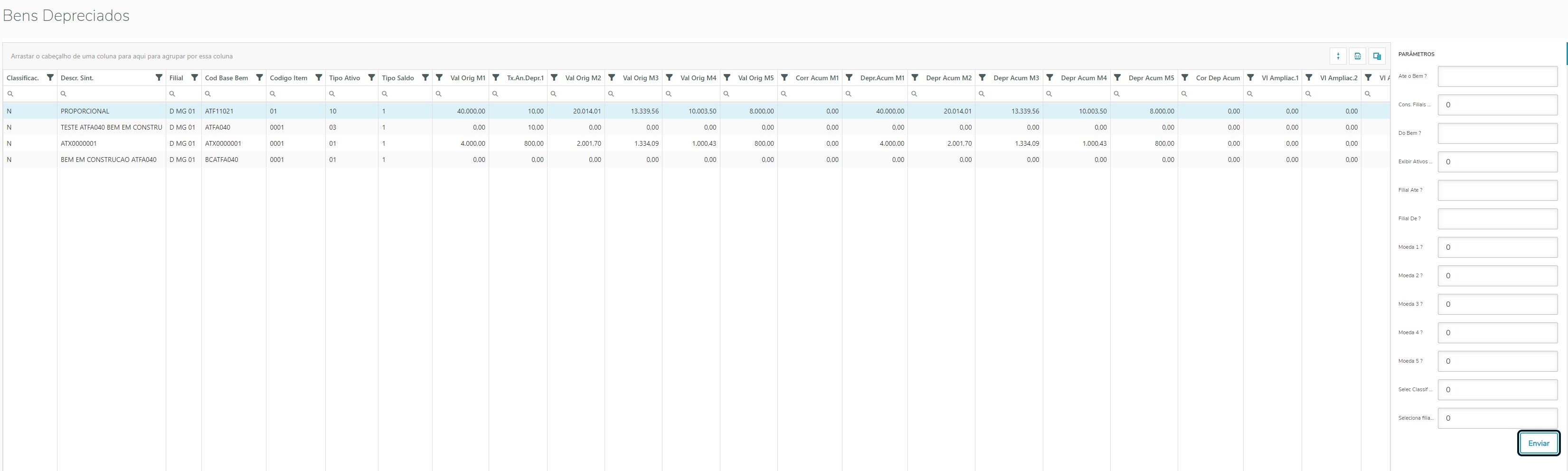Screen dimensions: 1568x471
Task: Sort by the Cod Base Bem column header
Action: tap(227, 78)
